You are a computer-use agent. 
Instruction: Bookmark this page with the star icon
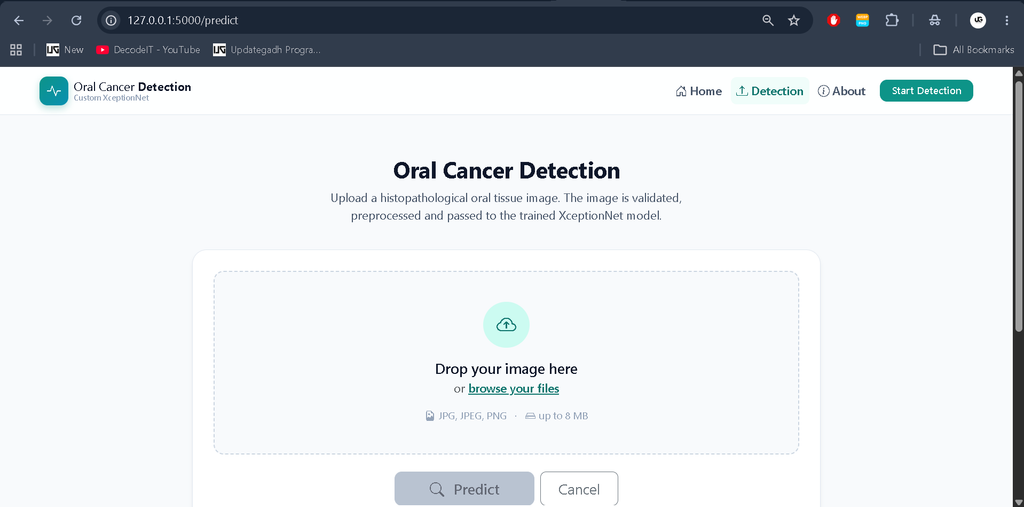pyautogui.click(x=793, y=20)
